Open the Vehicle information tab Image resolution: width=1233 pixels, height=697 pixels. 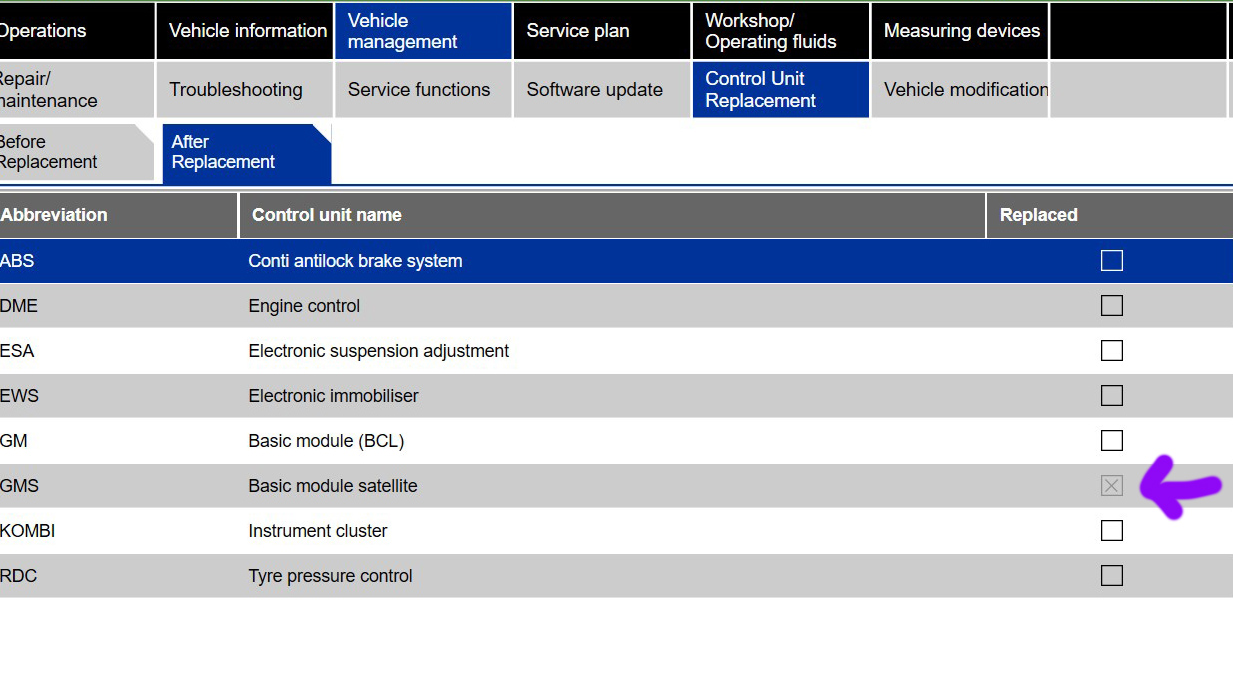click(246, 31)
